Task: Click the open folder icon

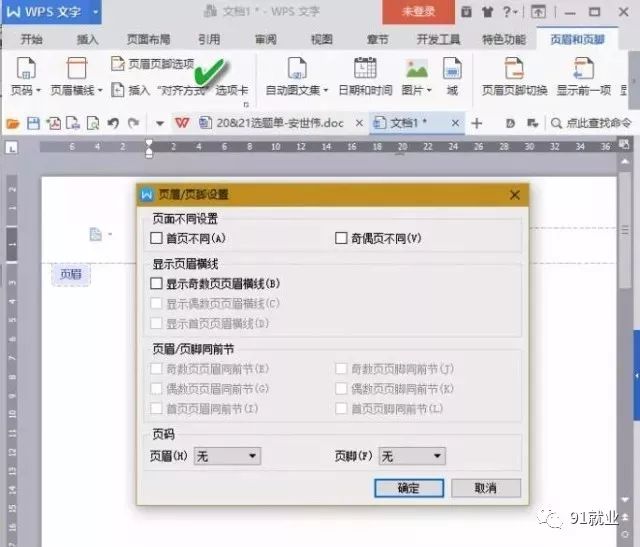Action: pos(13,123)
